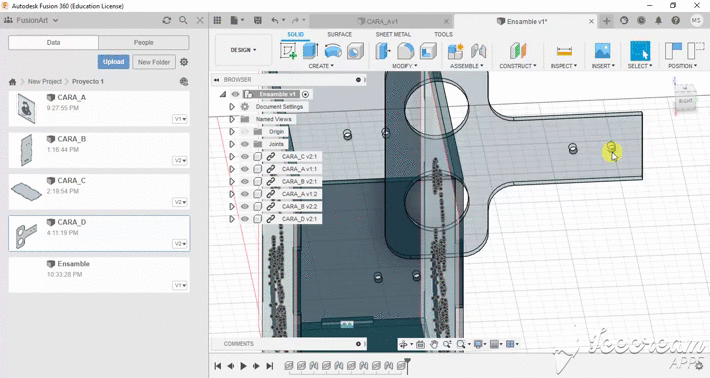Click the Offset Plane construct icon
710x378 pixels.
click(x=518, y=51)
